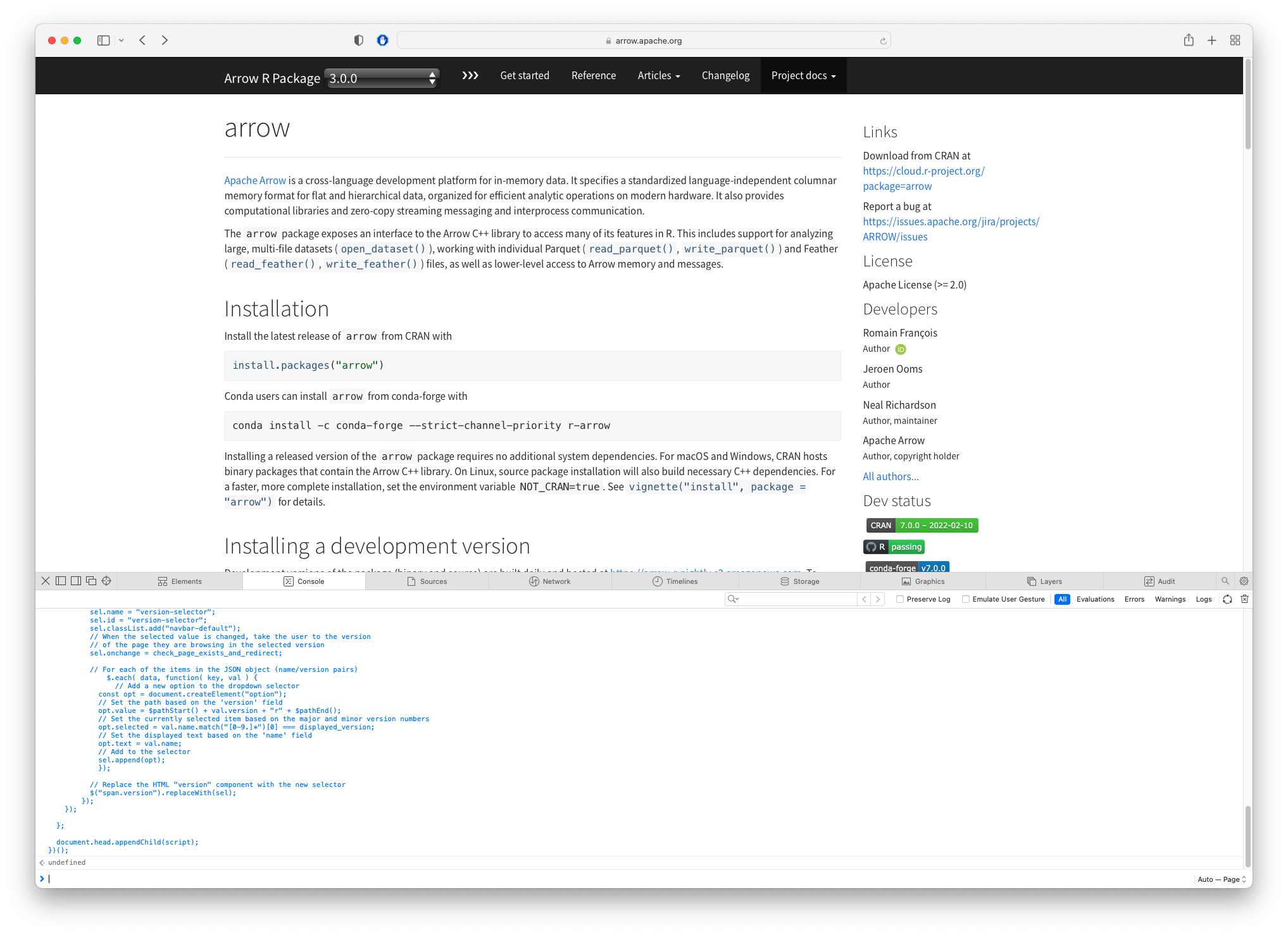The width and height of the screenshot is (1288, 935).
Task: Click the element selection crosshair icon
Action: click(106, 581)
